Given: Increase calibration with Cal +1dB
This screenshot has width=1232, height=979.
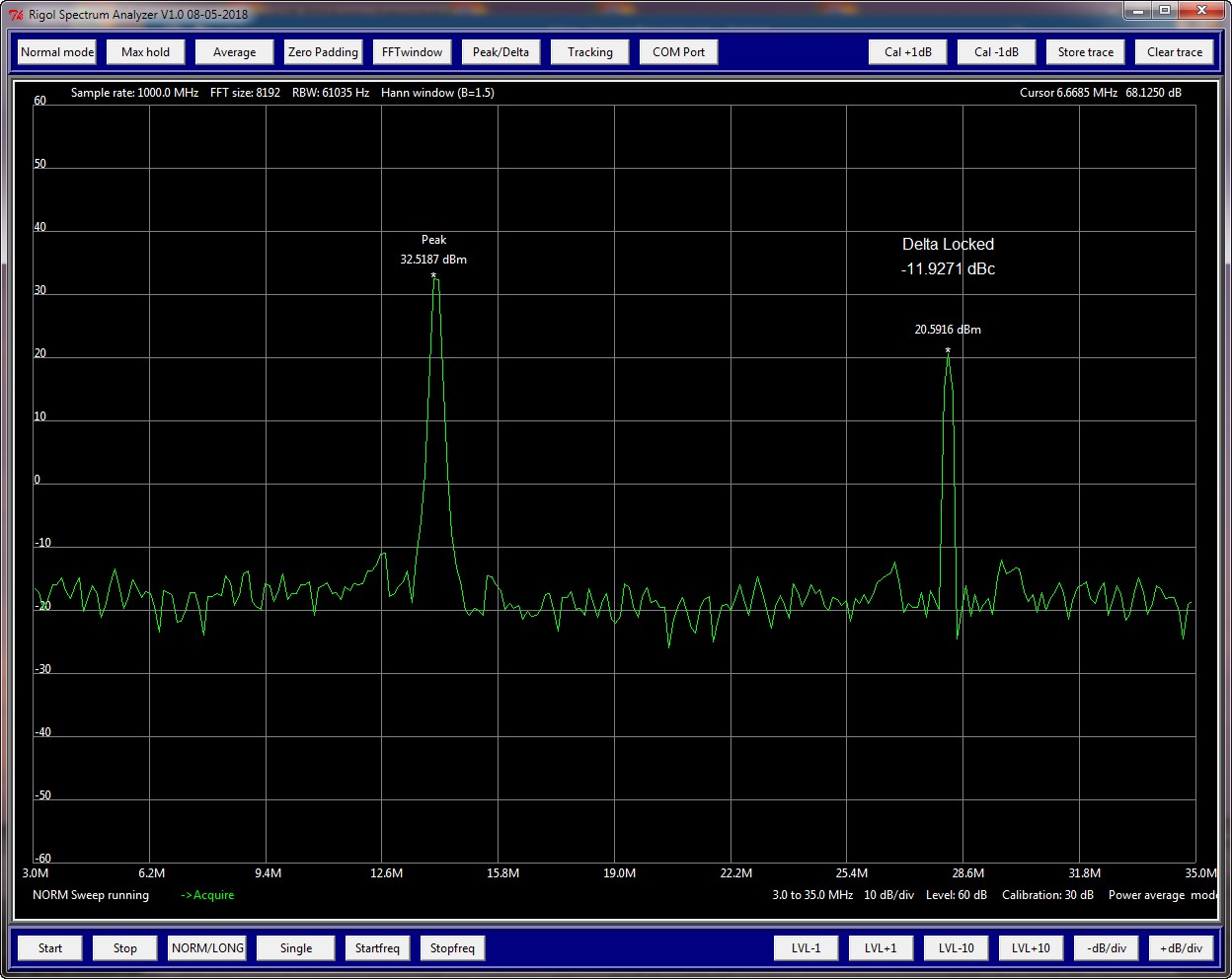Looking at the screenshot, I should [x=907, y=52].
